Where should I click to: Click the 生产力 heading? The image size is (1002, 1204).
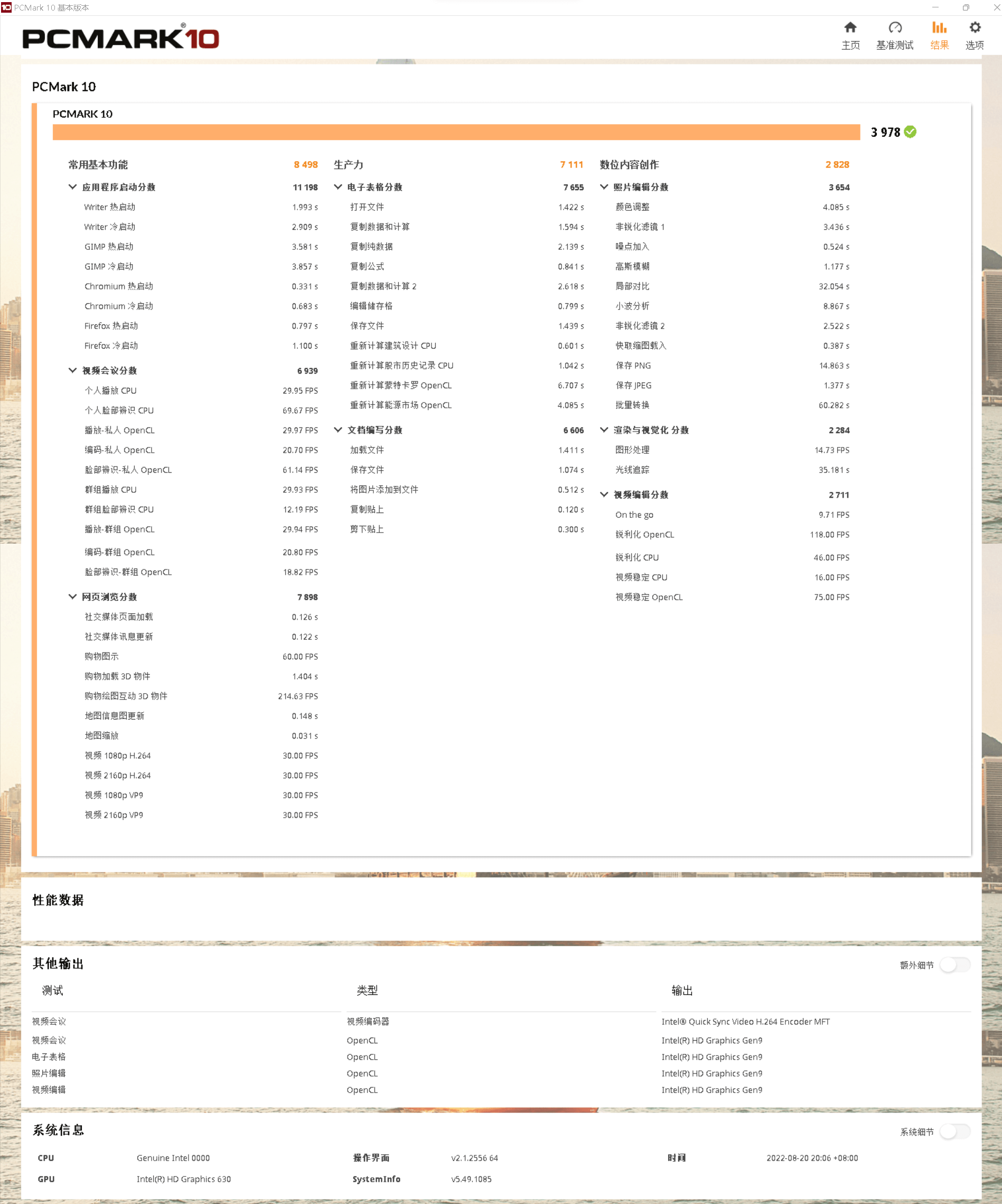point(349,164)
